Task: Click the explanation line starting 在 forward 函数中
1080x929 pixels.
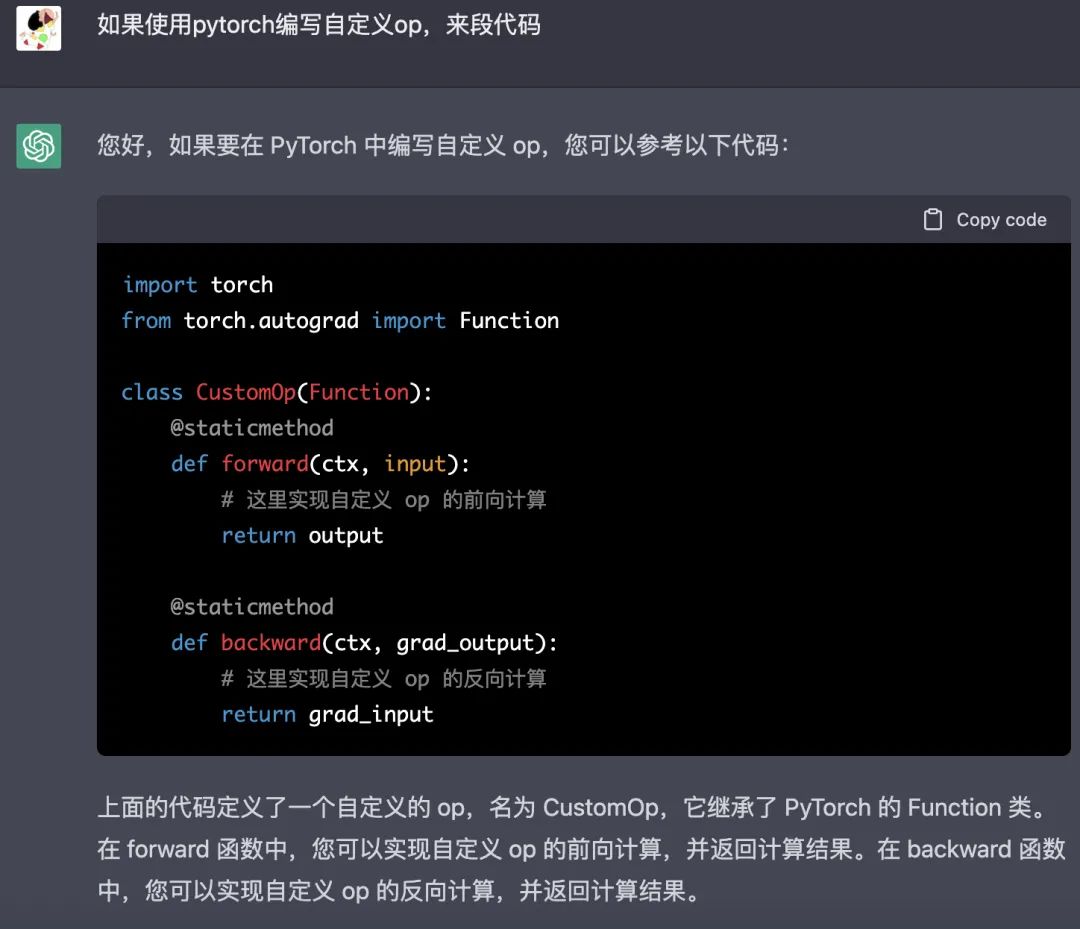Action: click(x=581, y=849)
